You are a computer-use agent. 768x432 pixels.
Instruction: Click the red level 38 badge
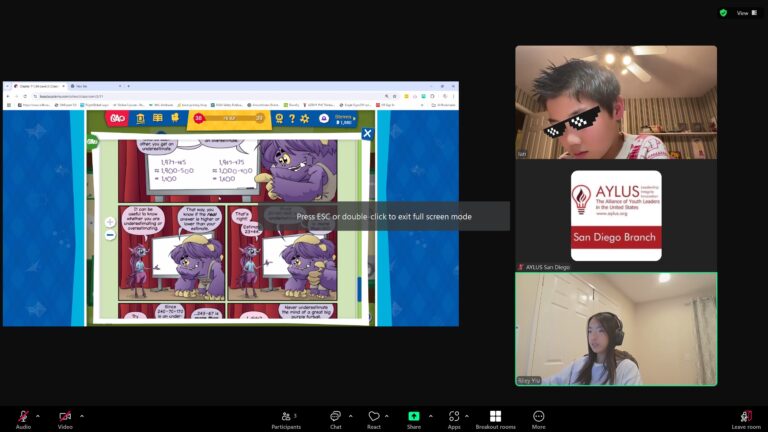tap(198, 118)
